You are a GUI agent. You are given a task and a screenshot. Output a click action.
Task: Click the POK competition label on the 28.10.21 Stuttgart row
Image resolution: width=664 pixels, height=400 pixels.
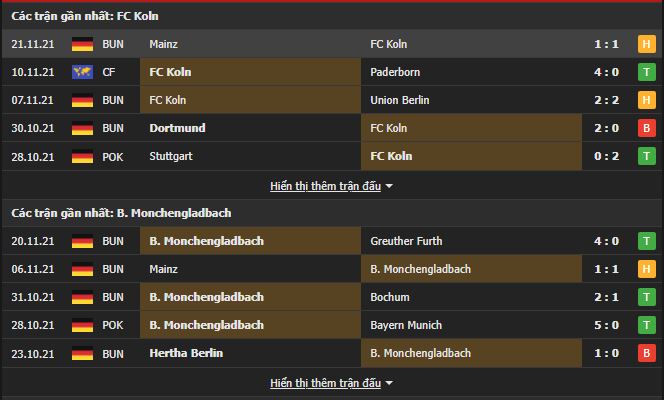(113, 157)
